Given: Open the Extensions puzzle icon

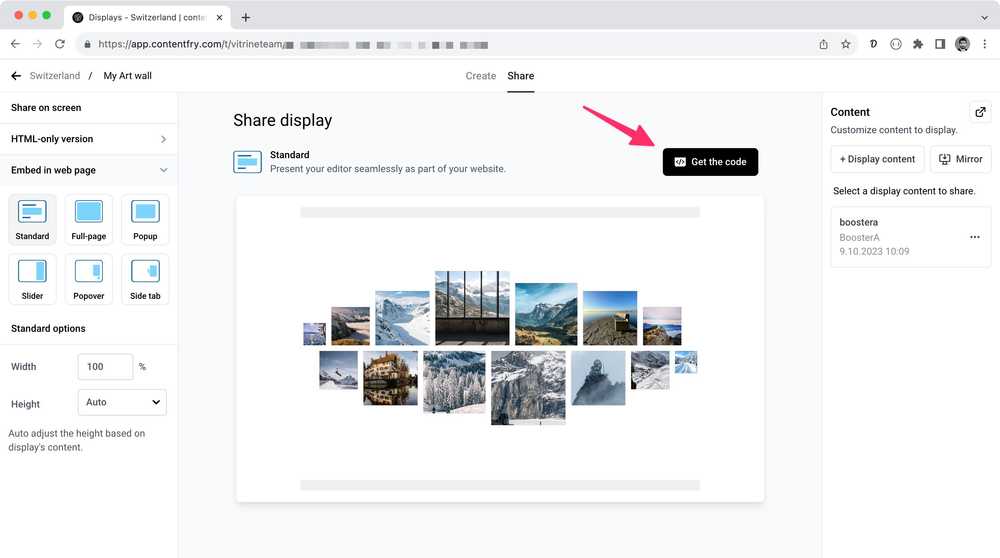Looking at the screenshot, I should (x=918, y=44).
